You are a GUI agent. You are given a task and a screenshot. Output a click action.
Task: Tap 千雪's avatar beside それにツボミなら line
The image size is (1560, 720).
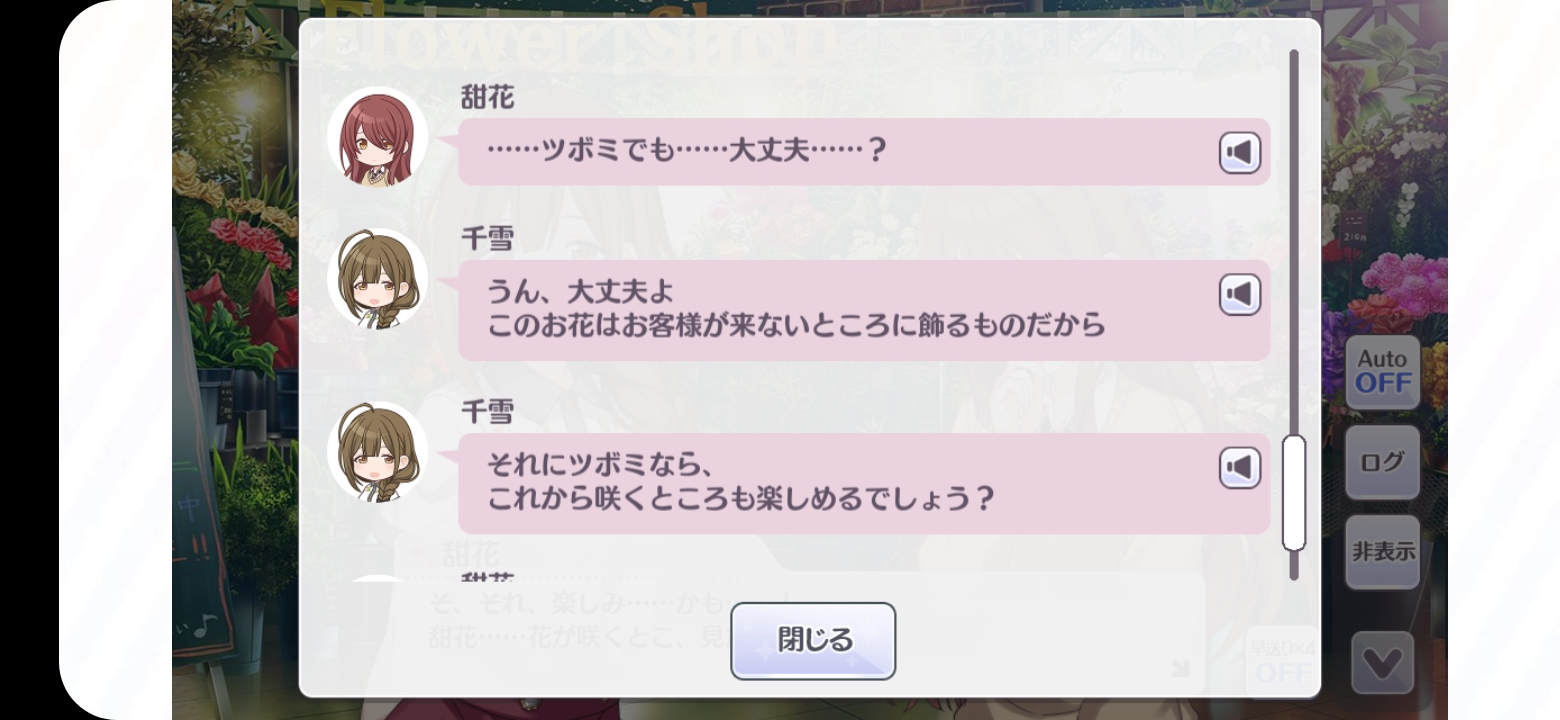377,452
